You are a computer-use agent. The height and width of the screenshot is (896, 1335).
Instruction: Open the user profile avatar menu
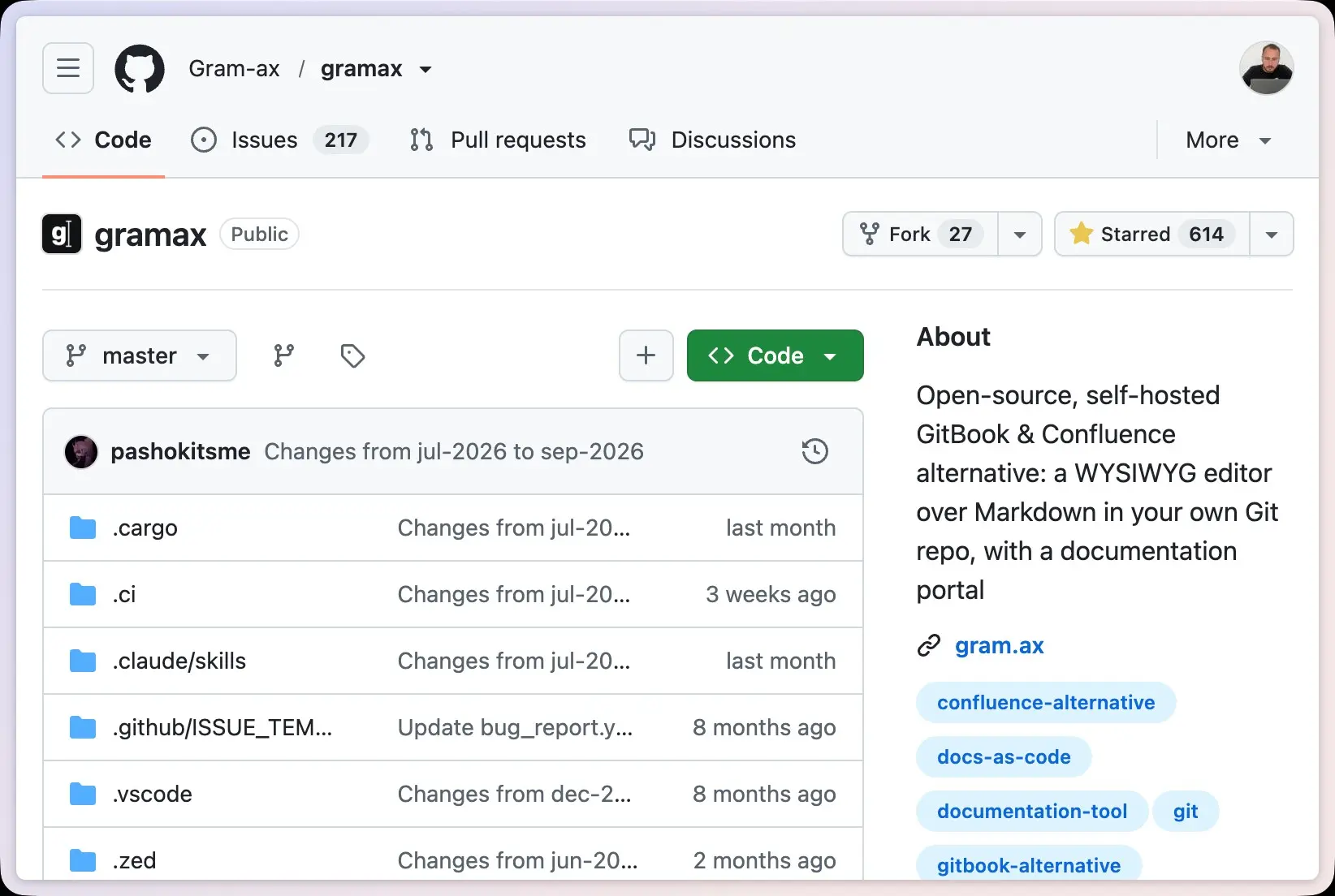click(x=1266, y=68)
